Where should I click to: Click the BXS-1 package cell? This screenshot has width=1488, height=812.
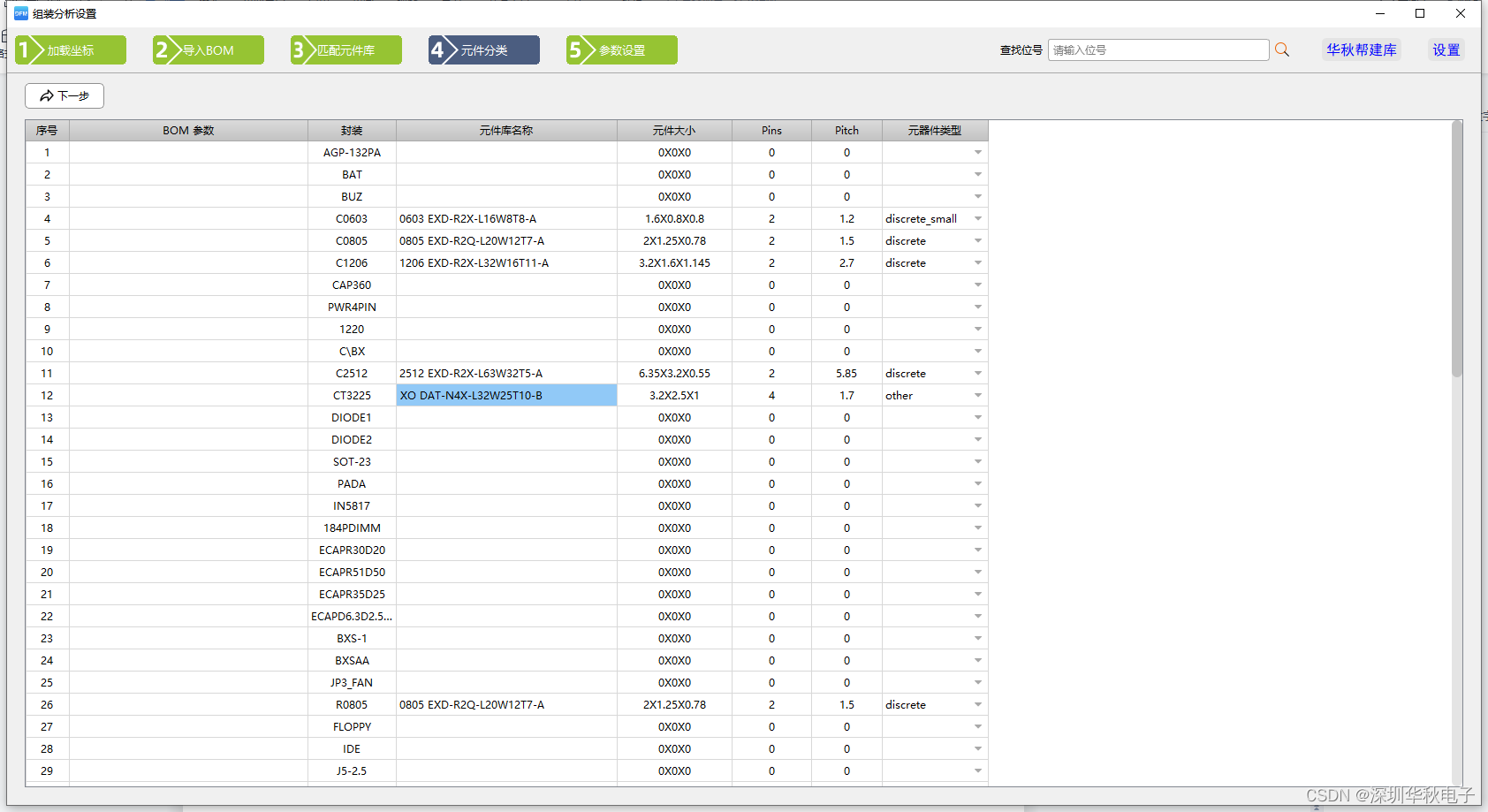(x=352, y=639)
